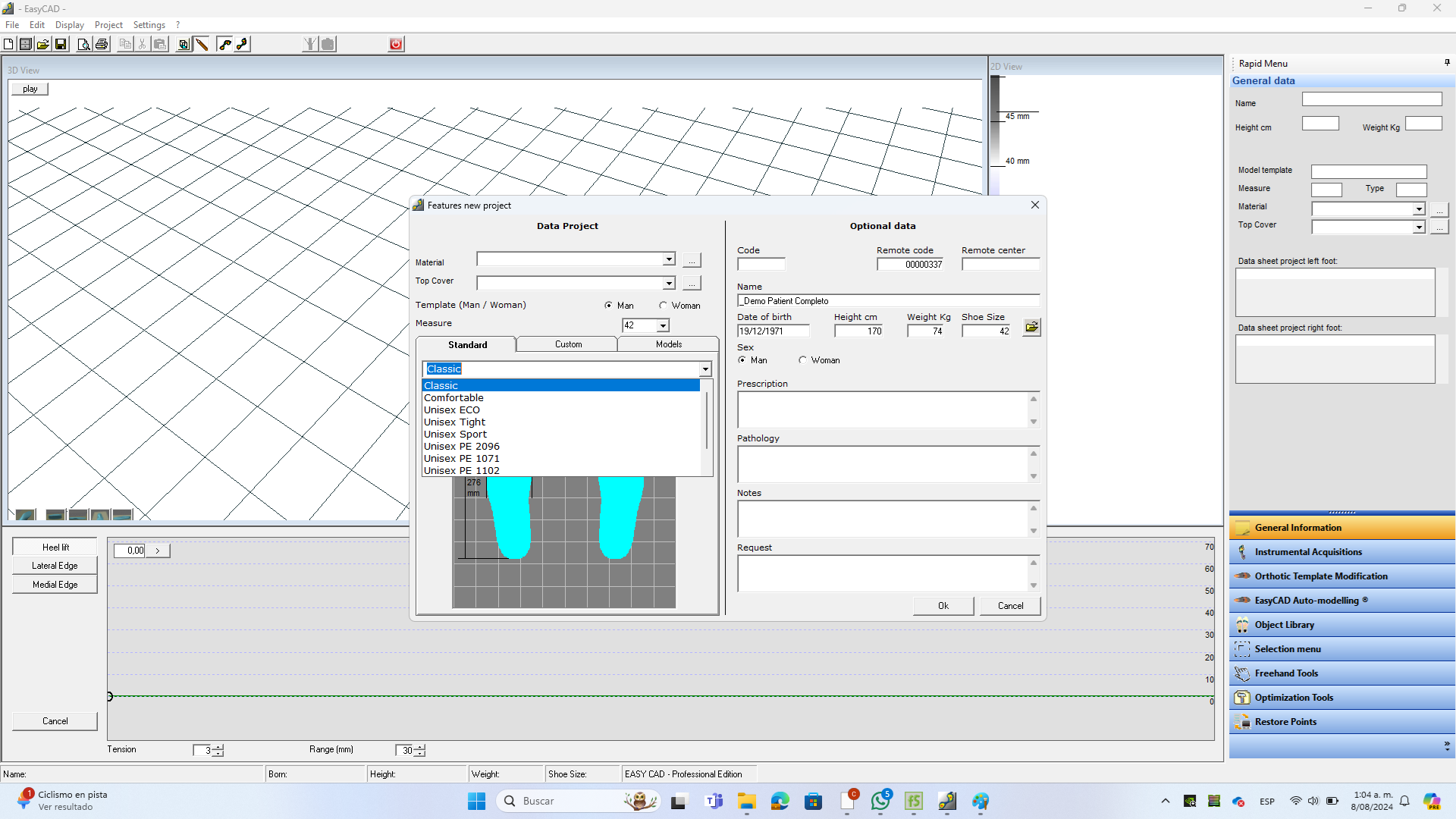Image resolution: width=1456 pixels, height=819 pixels.
Task: Select Woman radio under Sex
Action: tap(803, 360)
